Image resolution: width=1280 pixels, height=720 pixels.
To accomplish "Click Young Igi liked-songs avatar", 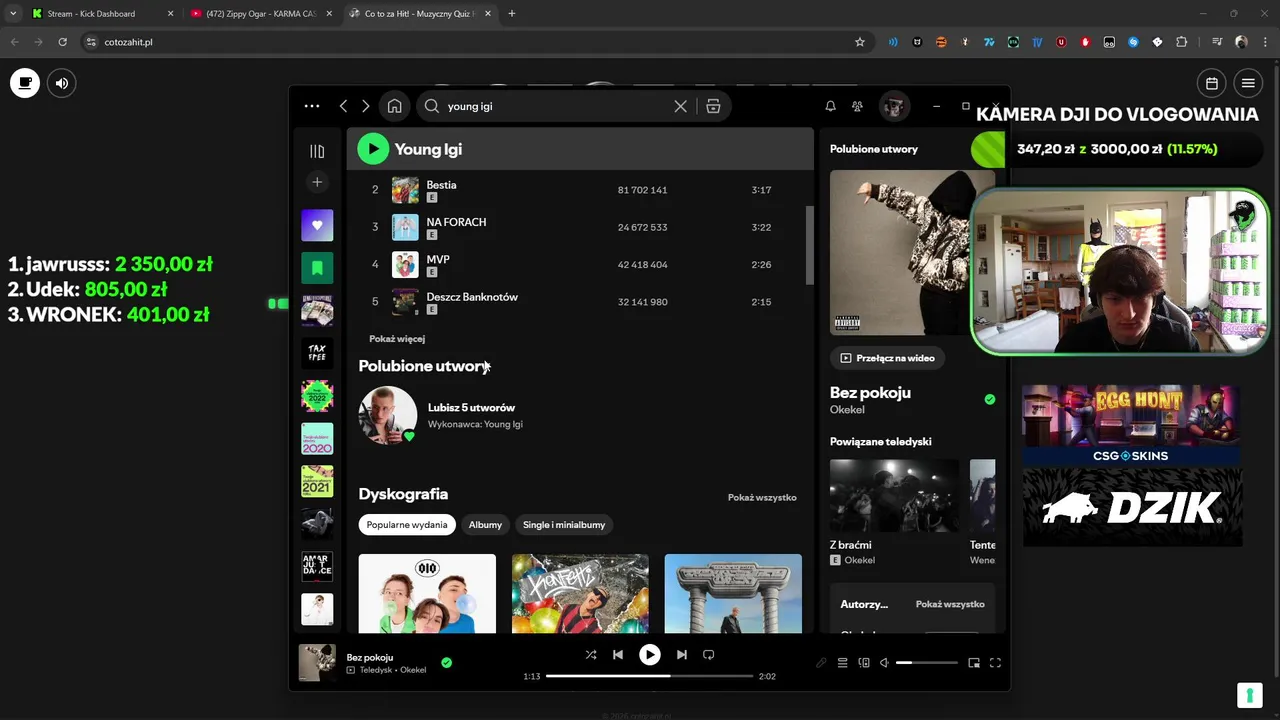I will (387, 415).
